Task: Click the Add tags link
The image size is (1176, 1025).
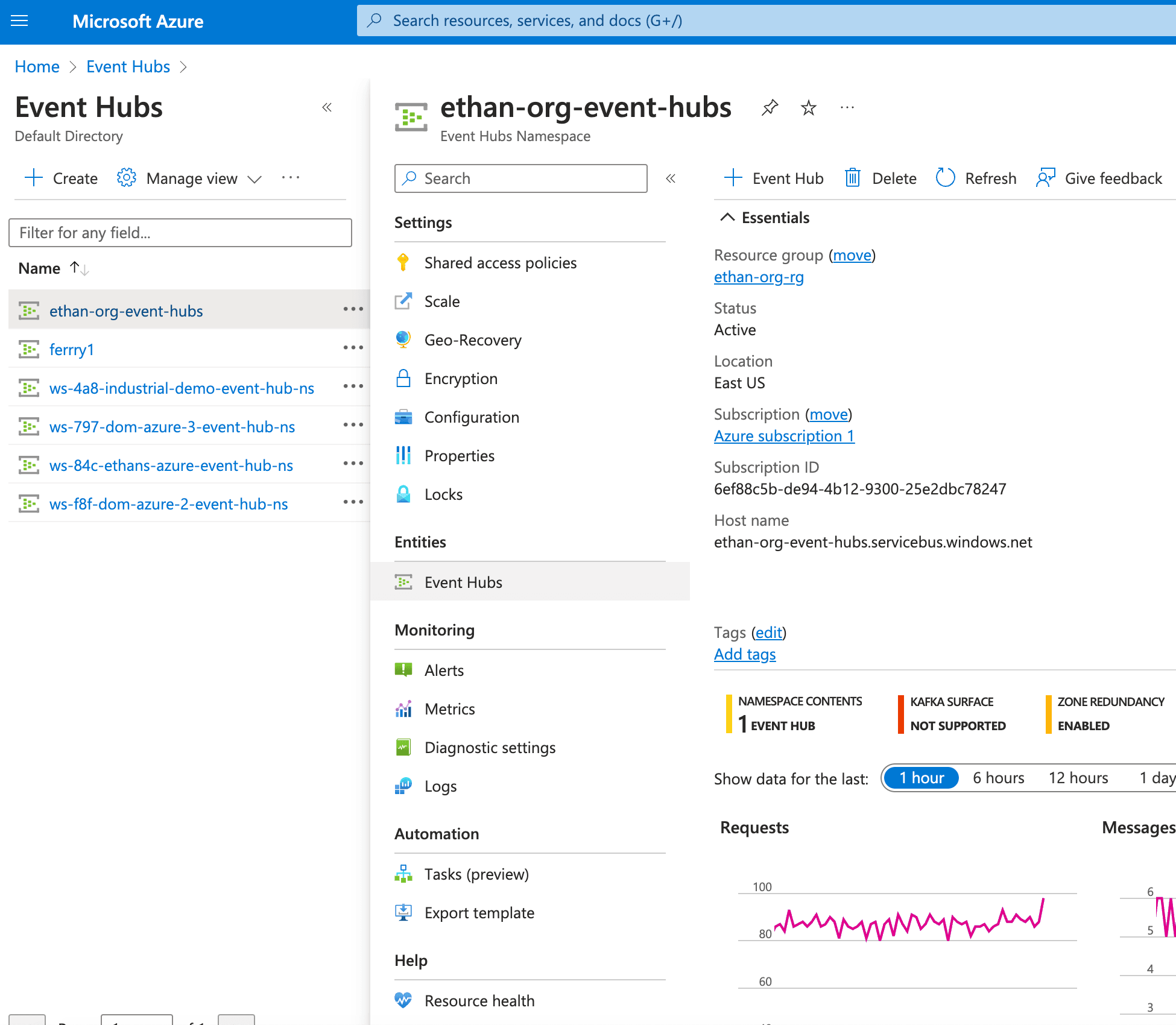Action: tap(745, 654)
